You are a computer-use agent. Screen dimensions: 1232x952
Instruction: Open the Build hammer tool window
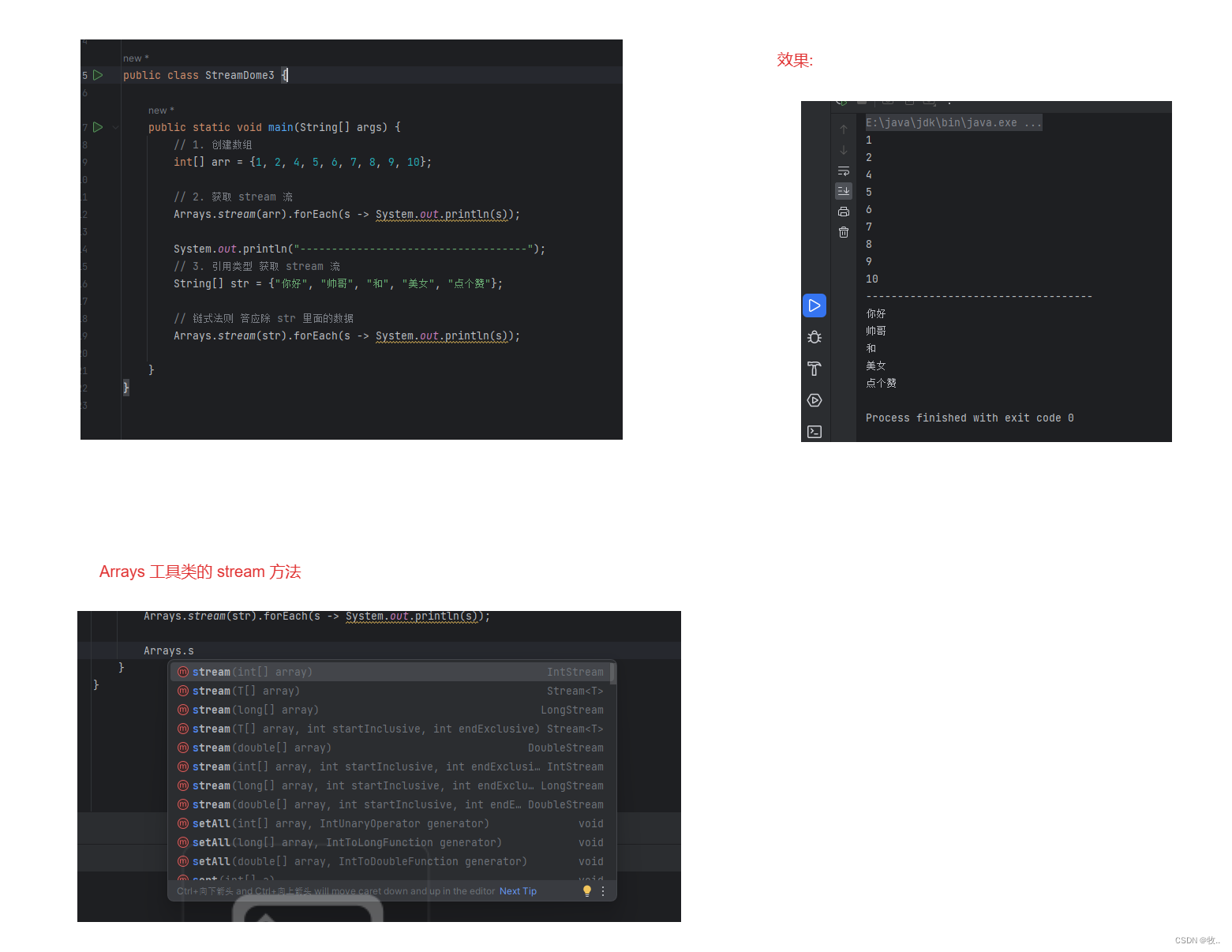click(814, 369)
